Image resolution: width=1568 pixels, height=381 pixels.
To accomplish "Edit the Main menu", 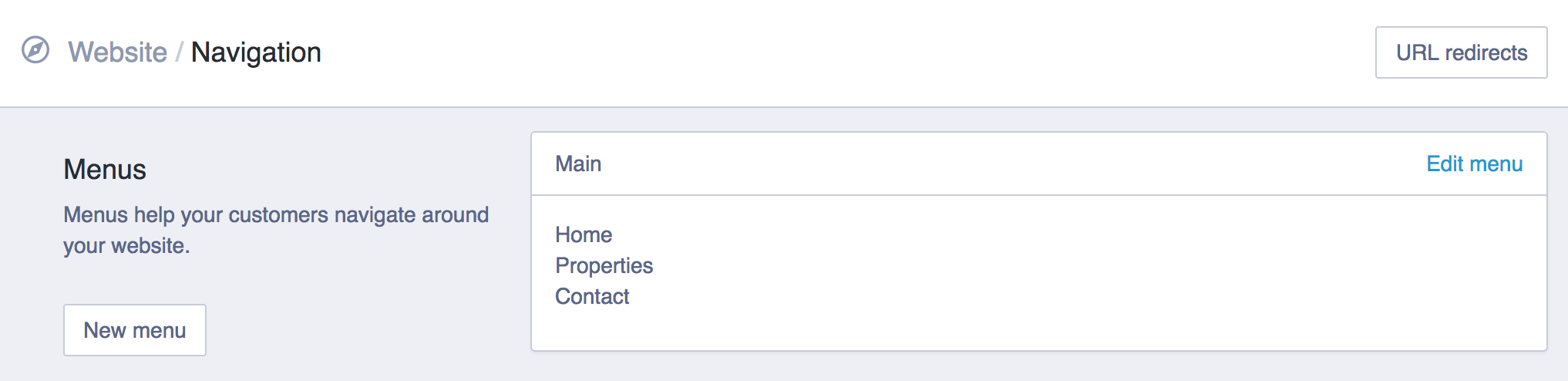I will tap(1474, 164).
